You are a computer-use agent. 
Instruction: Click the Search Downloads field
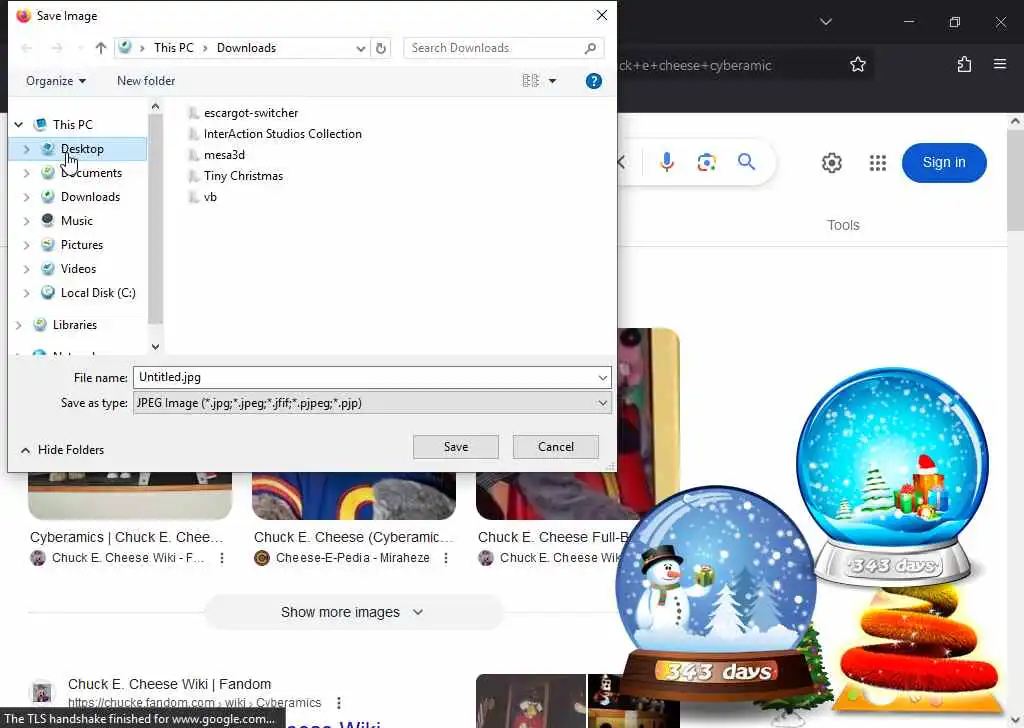pyautogui.click(x=494, y=48)
